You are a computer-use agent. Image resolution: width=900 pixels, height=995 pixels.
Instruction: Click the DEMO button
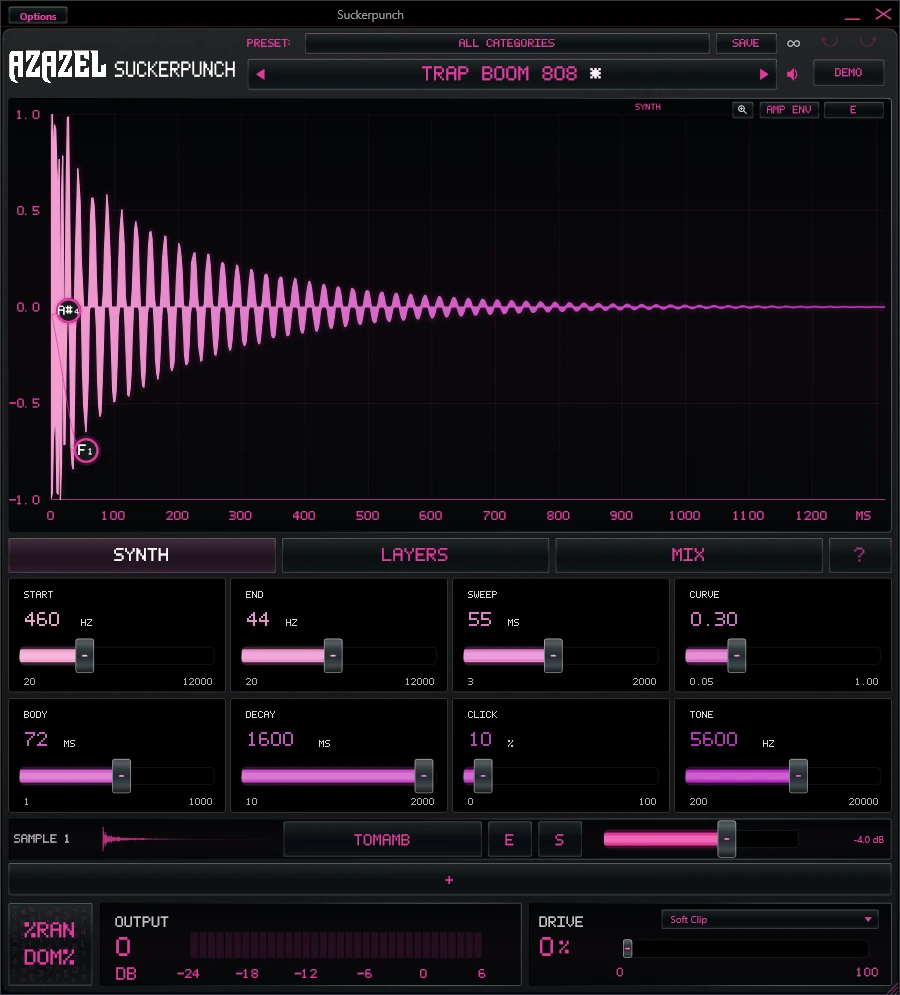coord(848,72)
